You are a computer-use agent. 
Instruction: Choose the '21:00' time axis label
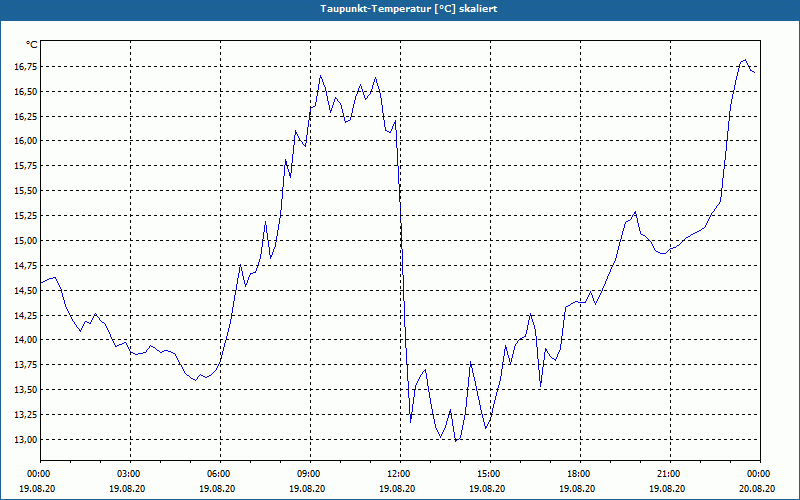(667, 474)
